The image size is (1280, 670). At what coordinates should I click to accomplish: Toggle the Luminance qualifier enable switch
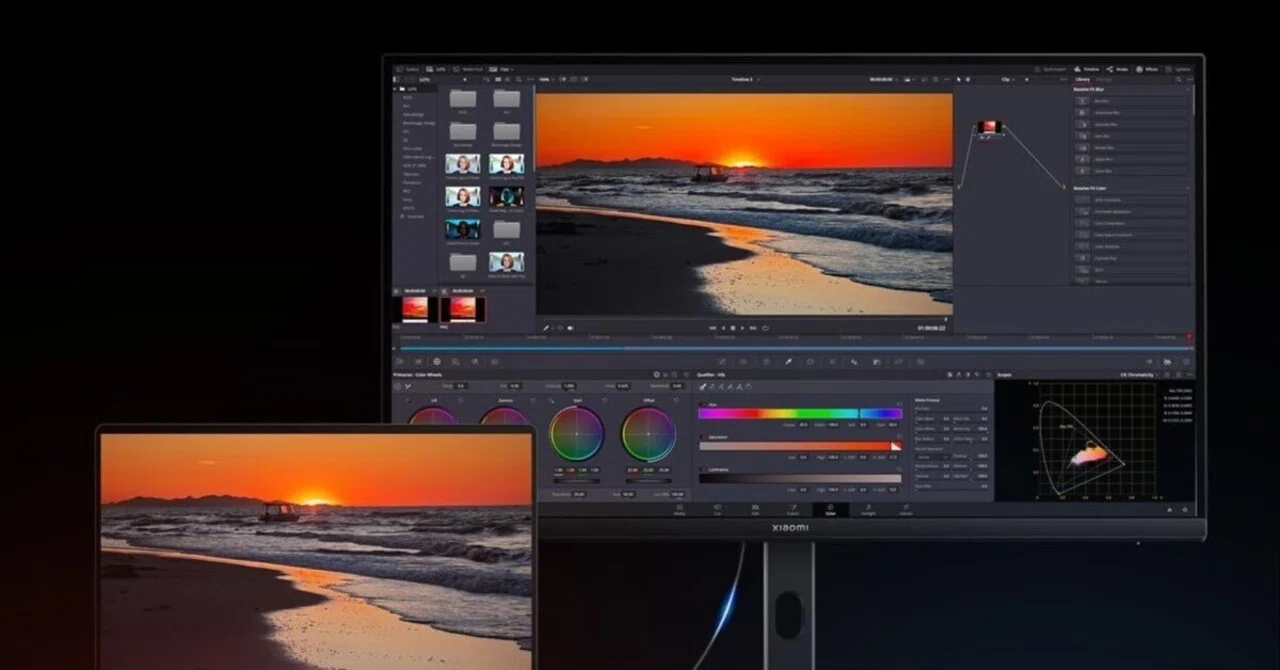[x=701, y=469]
